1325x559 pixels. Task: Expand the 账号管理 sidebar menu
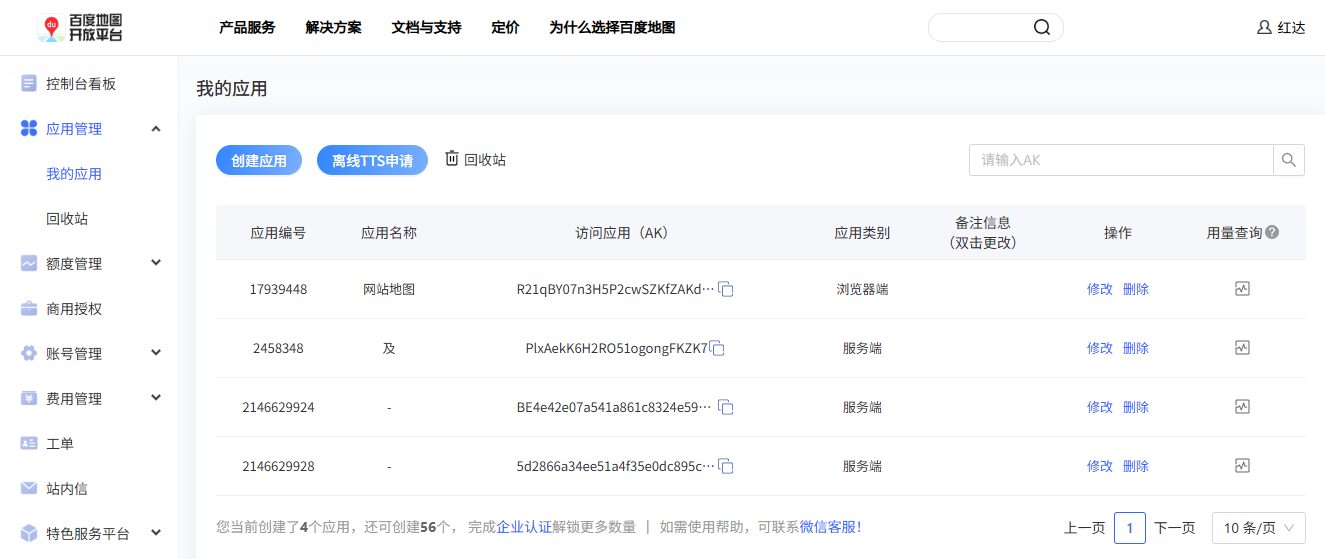point(156,353)
